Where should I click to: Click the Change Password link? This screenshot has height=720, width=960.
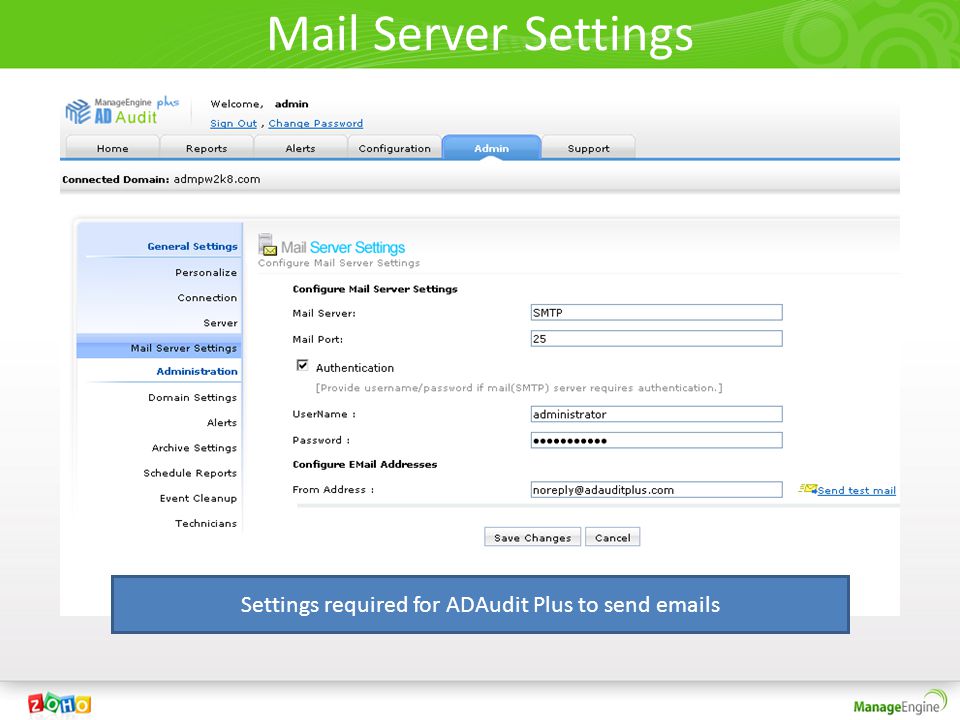coord(315,123)
